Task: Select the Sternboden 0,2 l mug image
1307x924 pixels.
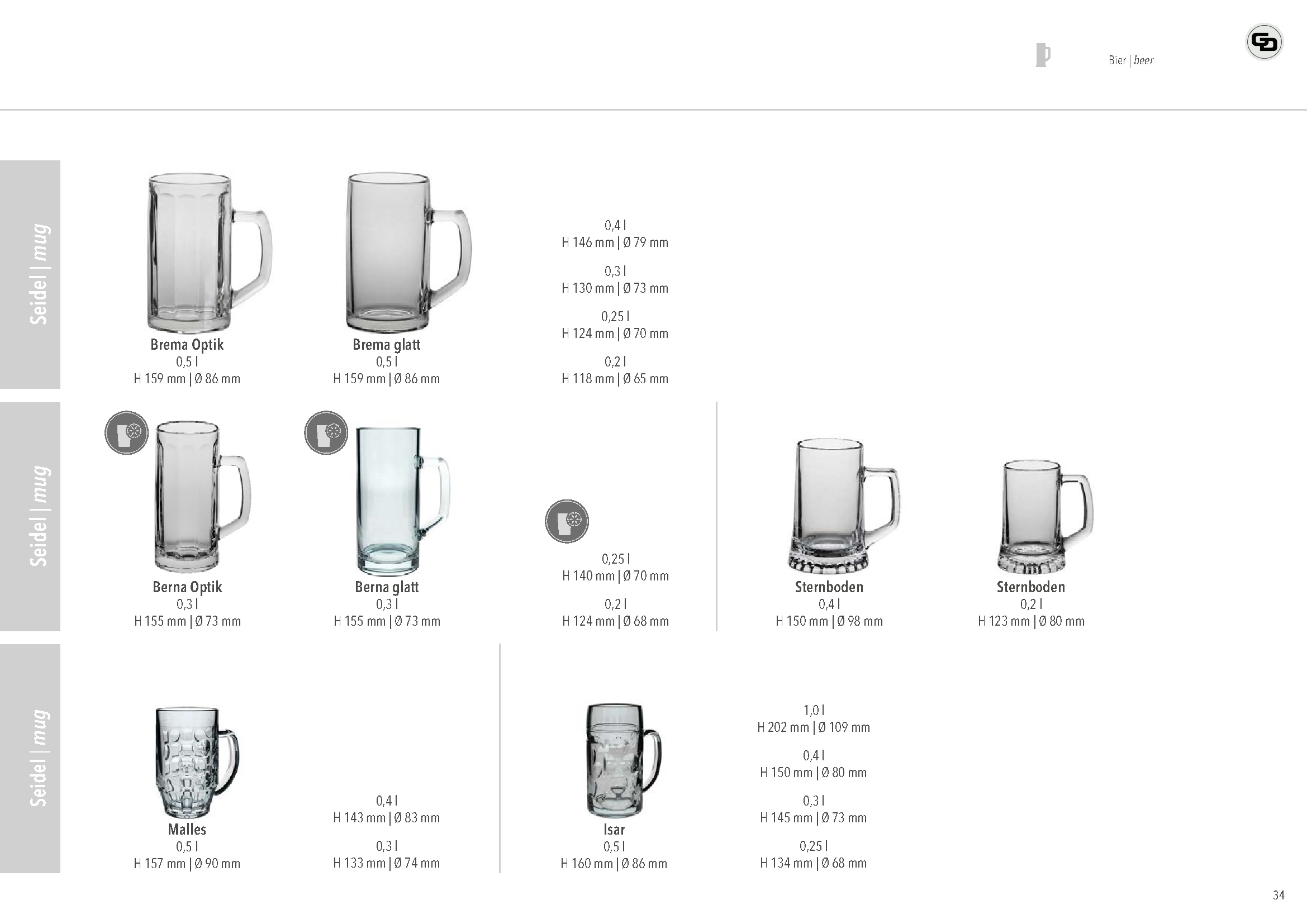Action: [1045, 517]
